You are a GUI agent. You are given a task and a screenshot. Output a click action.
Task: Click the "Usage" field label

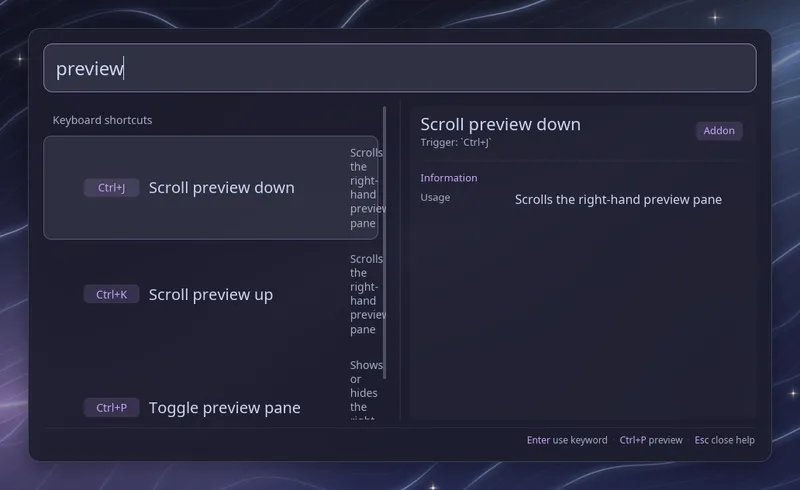435,198
